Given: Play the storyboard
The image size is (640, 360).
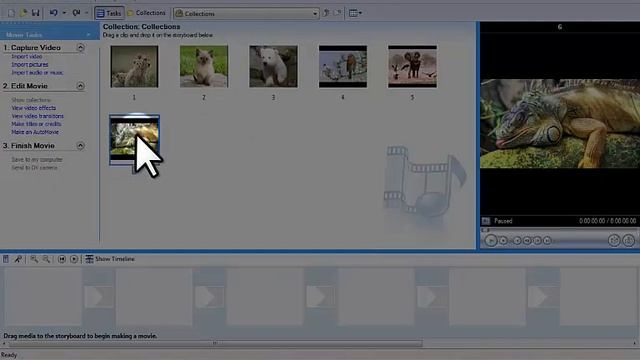Looking at the screenshot, I should point(74,259).
